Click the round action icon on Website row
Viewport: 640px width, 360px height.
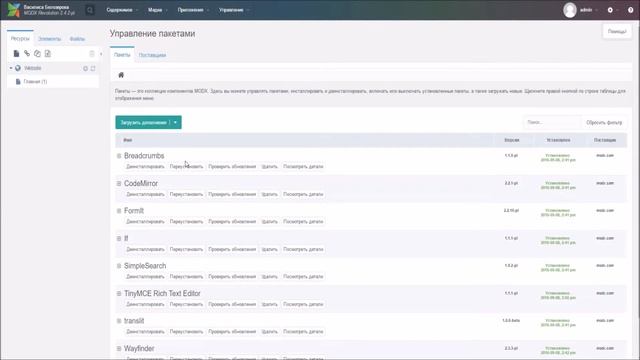click(86, 69)
